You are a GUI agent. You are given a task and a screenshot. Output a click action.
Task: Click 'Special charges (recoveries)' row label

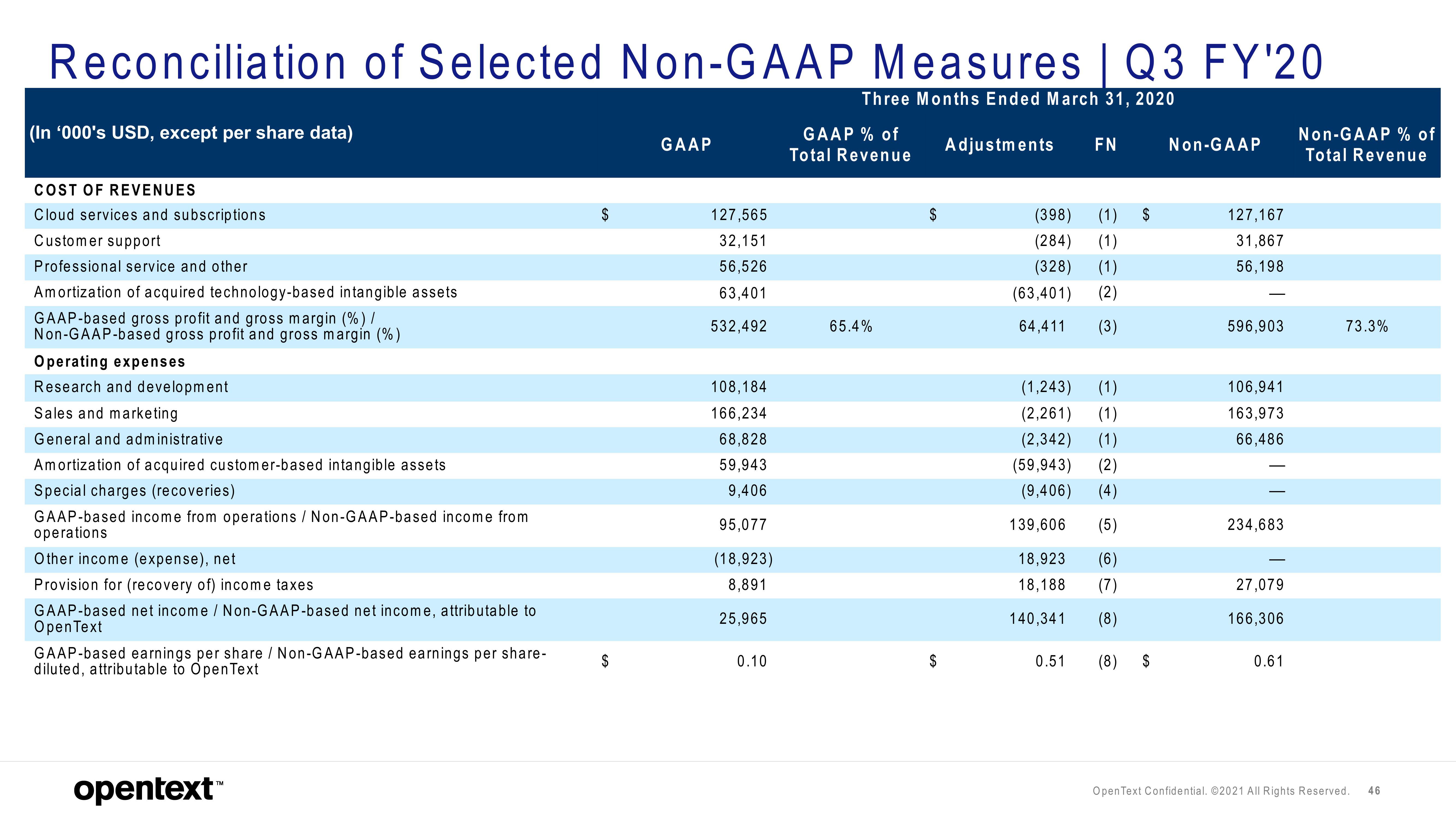coord(135,491)
